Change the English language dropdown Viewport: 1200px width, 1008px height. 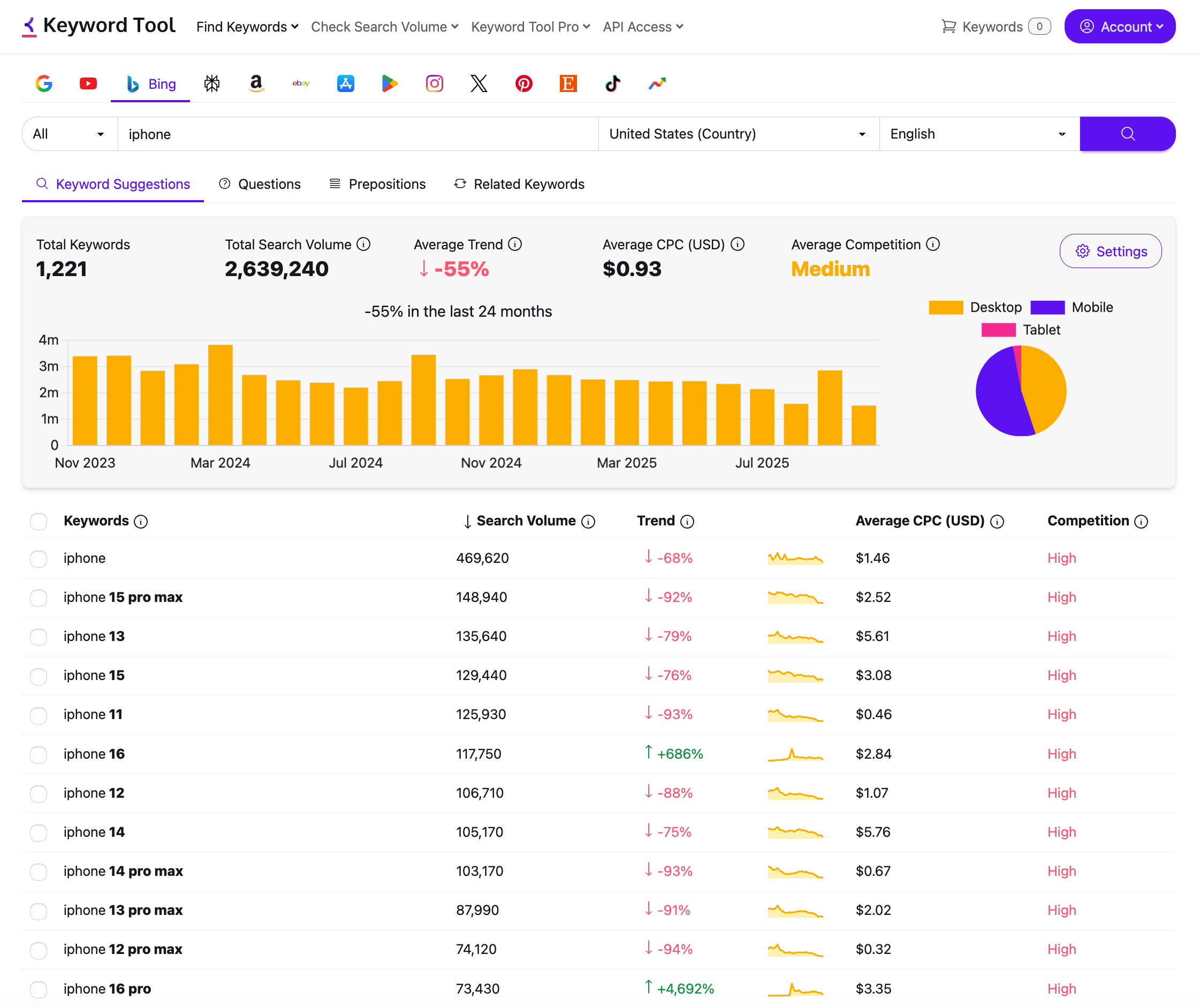pos(979,134)
